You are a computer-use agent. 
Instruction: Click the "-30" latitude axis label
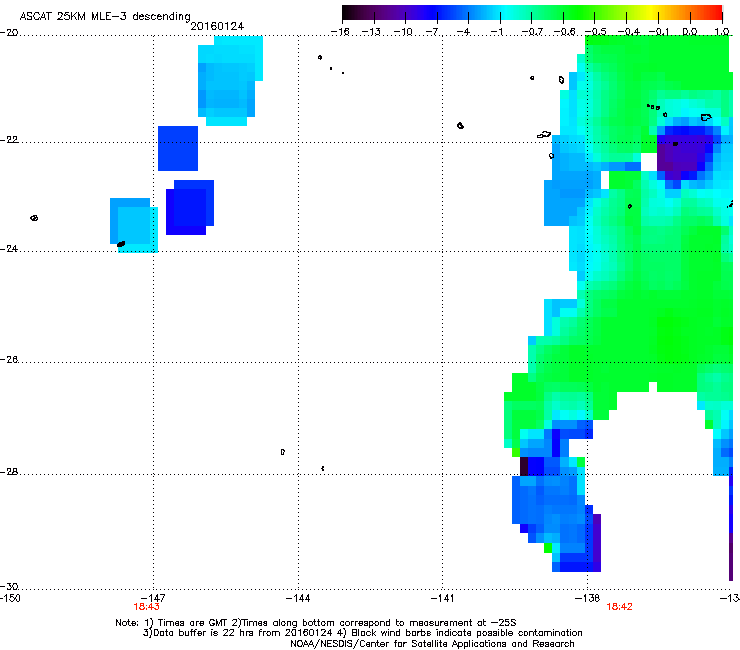[x=9, y=586]
